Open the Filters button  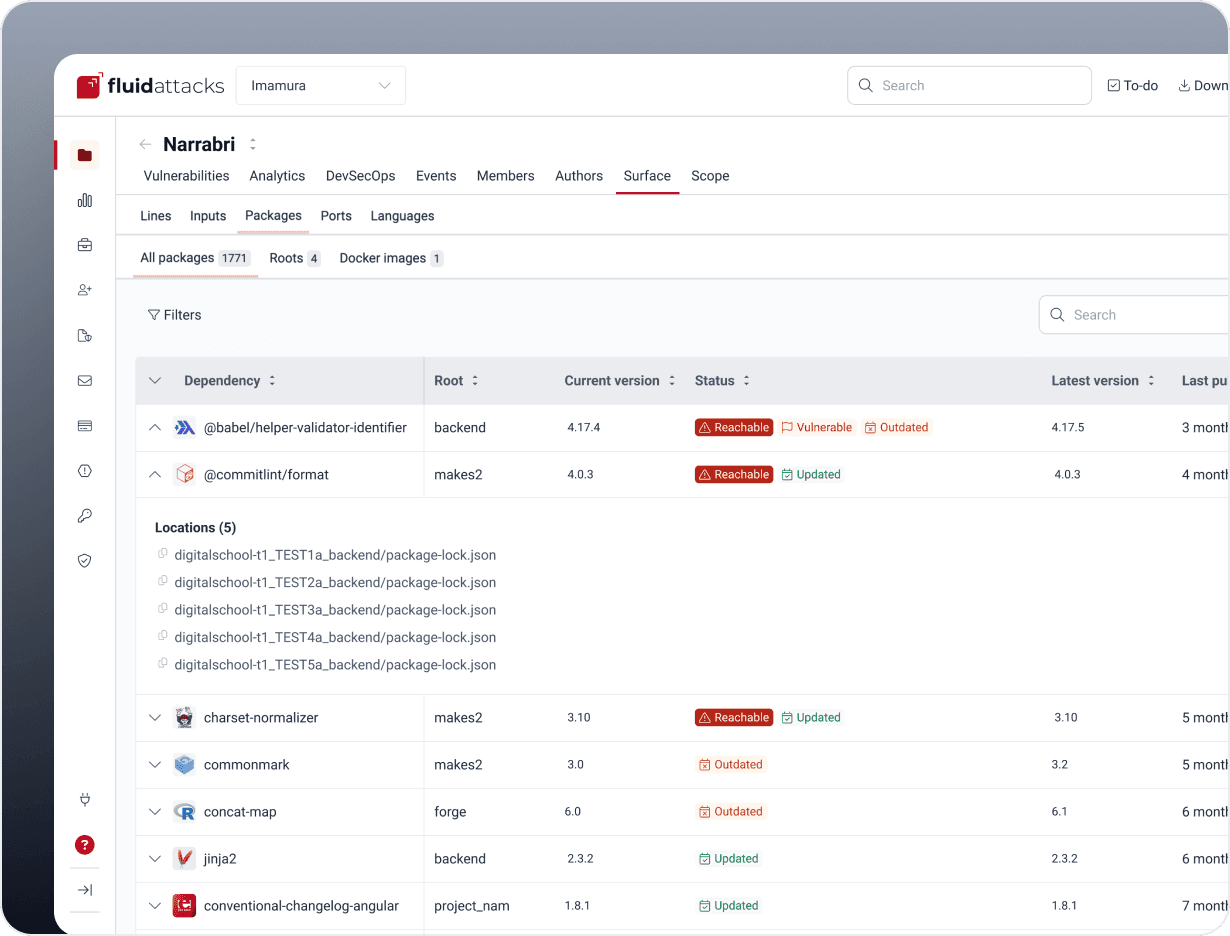[x=174, y=315]
